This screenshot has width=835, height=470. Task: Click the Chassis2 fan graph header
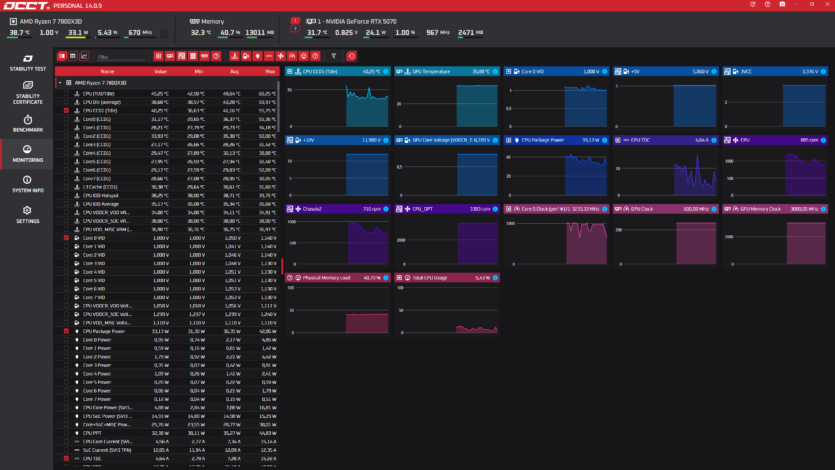click(x=338, y=209)
